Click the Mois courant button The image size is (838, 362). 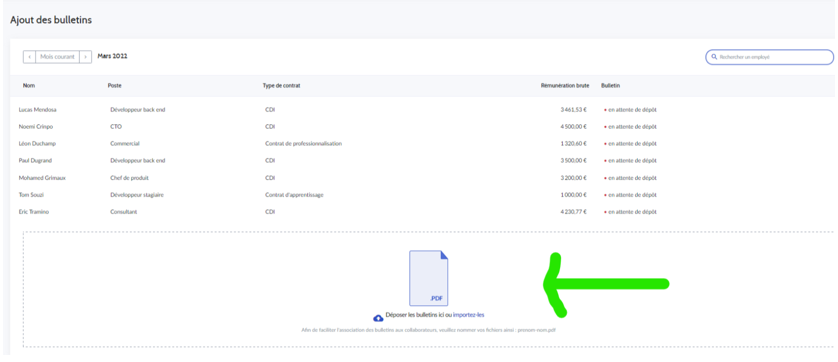tap(58, 57)
